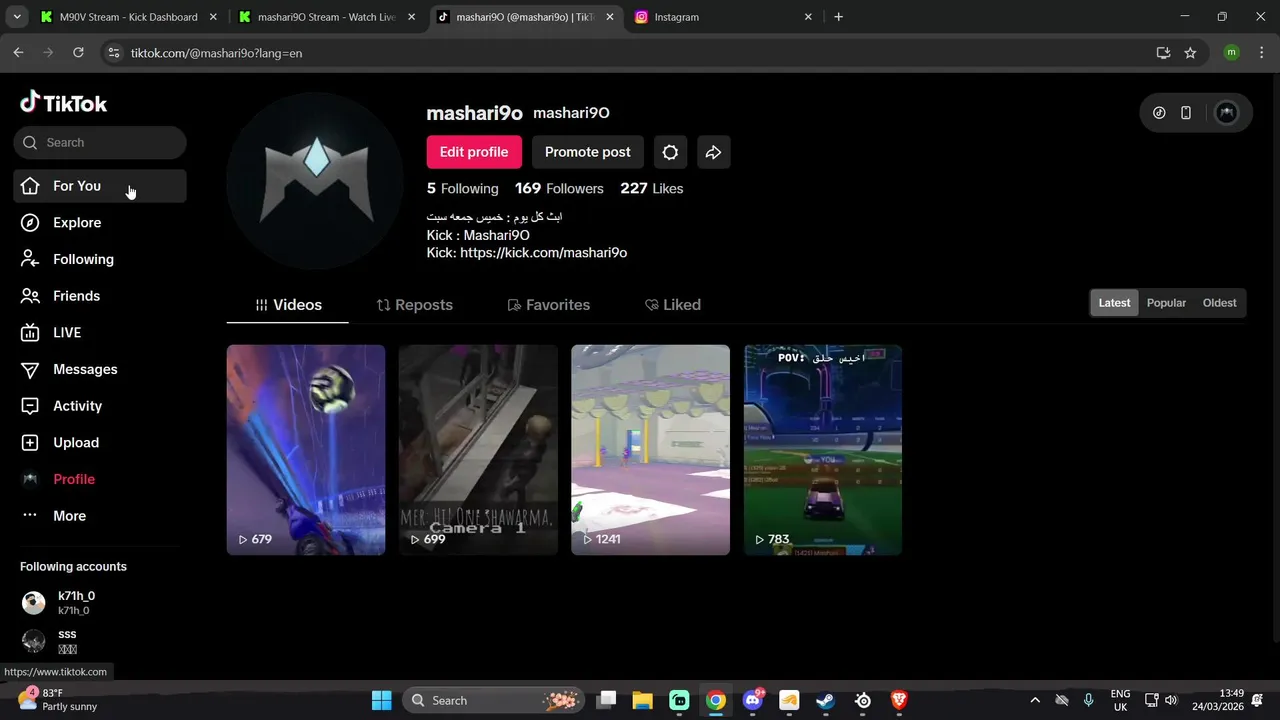Open the Upload page
This screenshot has width=1280, height=720.
[x=100, y=443]
